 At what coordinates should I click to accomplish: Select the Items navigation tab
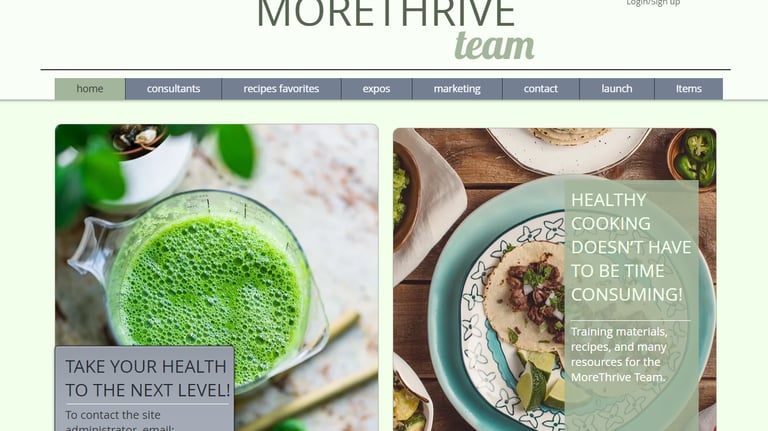(689, 89)
